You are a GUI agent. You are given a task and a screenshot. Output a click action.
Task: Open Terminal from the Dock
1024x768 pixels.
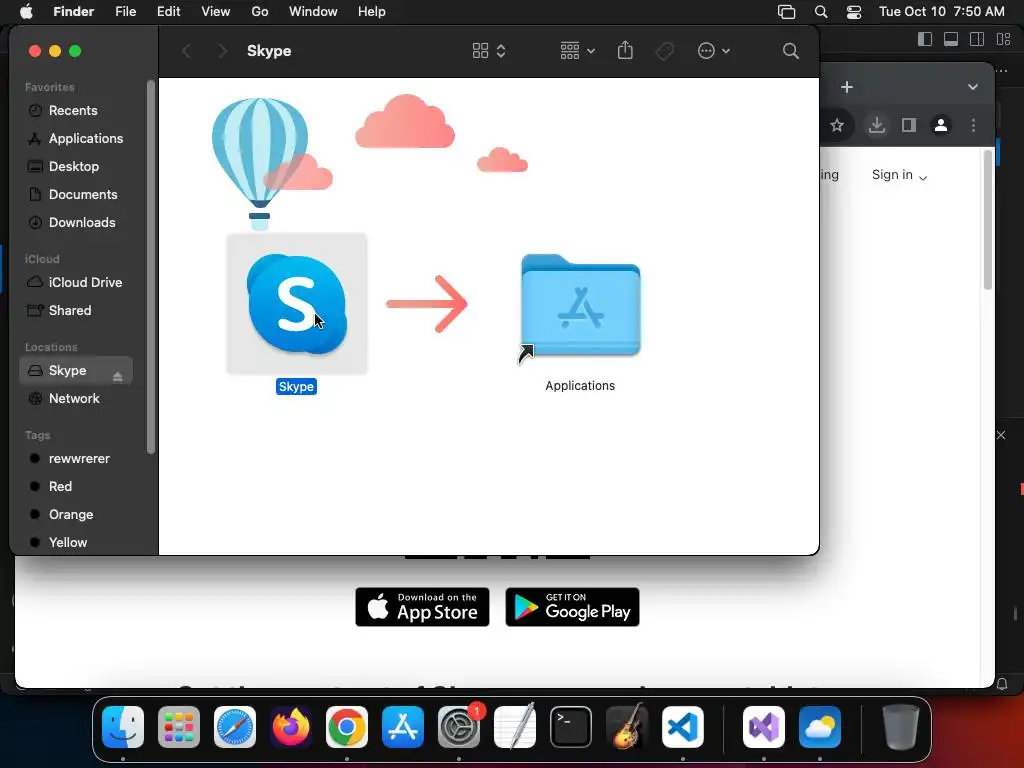(571, 727)
